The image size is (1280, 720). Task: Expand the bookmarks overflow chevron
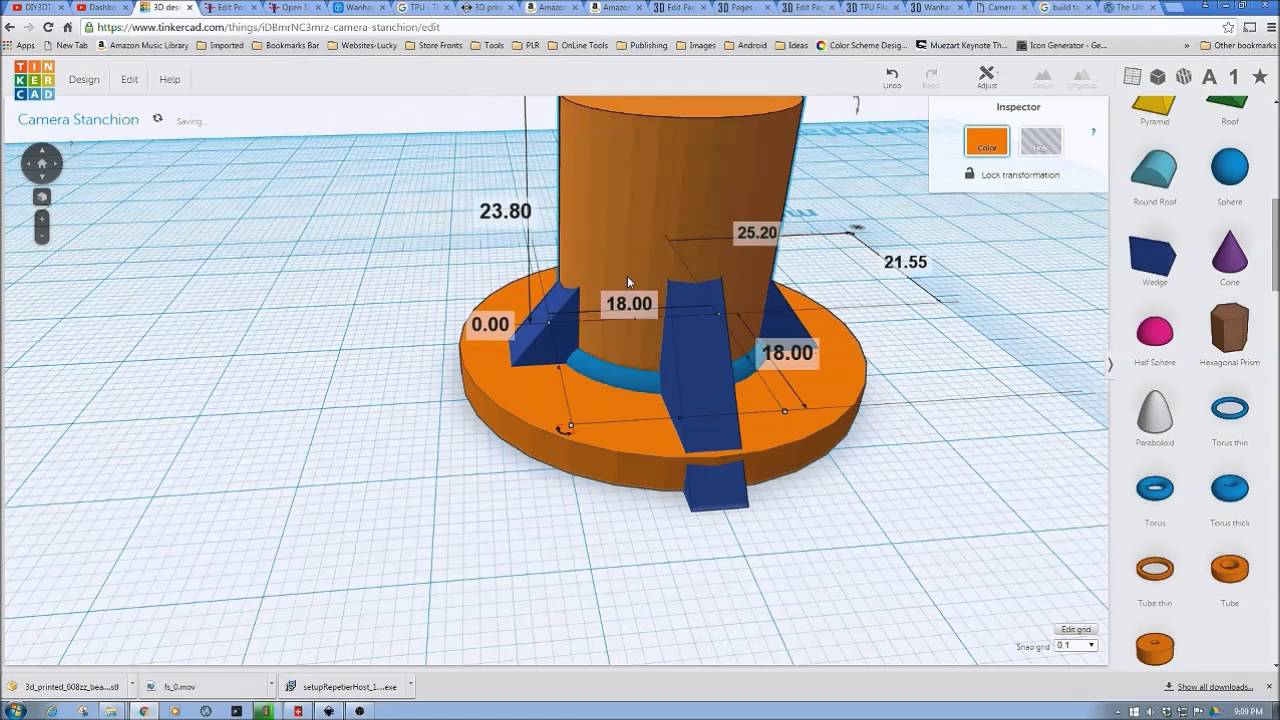pos(1187,45)
